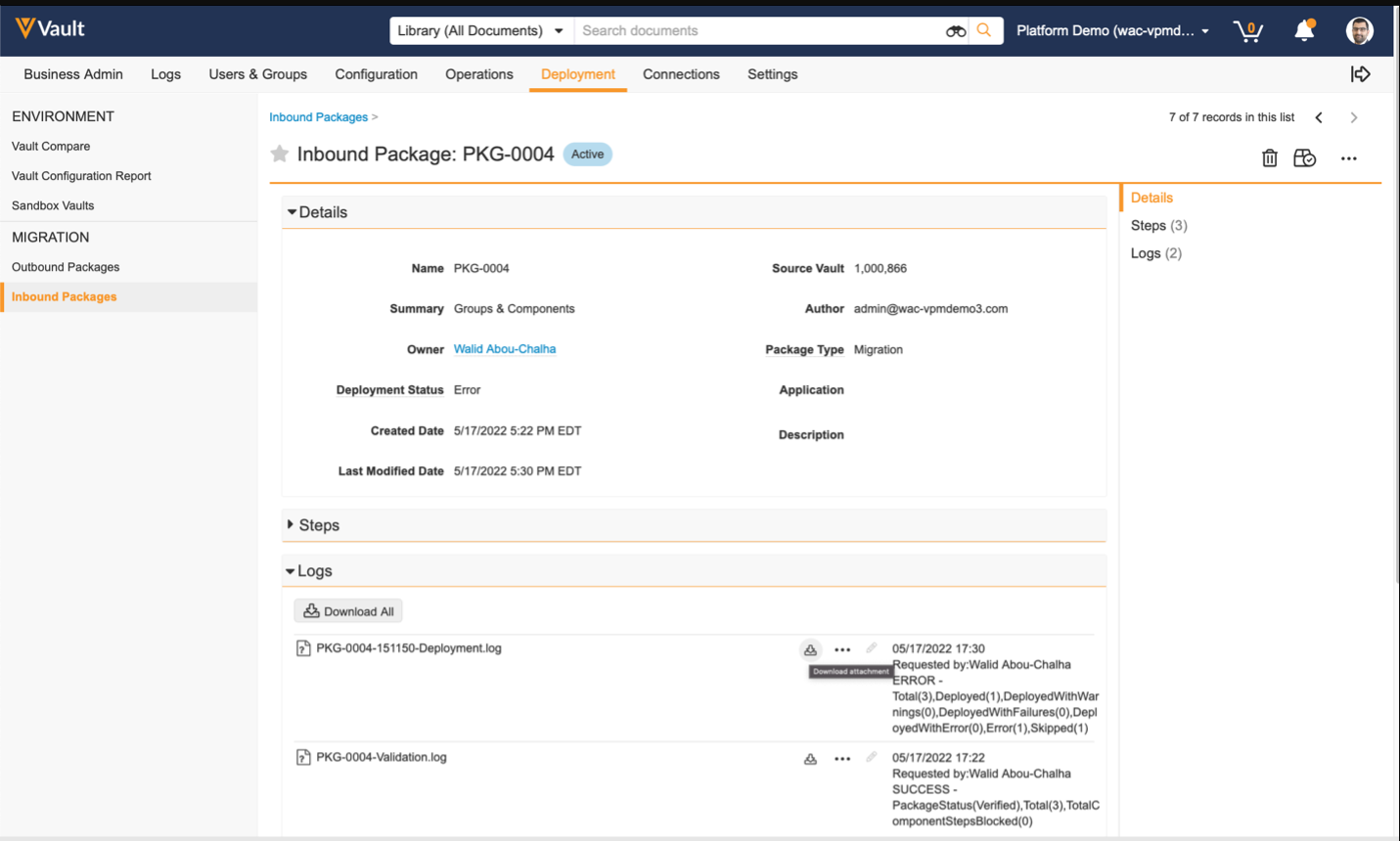Download the PKG-0004-Validation.log attachment
Image resolution: width=1400 pixels, height=841 pixels.
click(x=810, y=759)
